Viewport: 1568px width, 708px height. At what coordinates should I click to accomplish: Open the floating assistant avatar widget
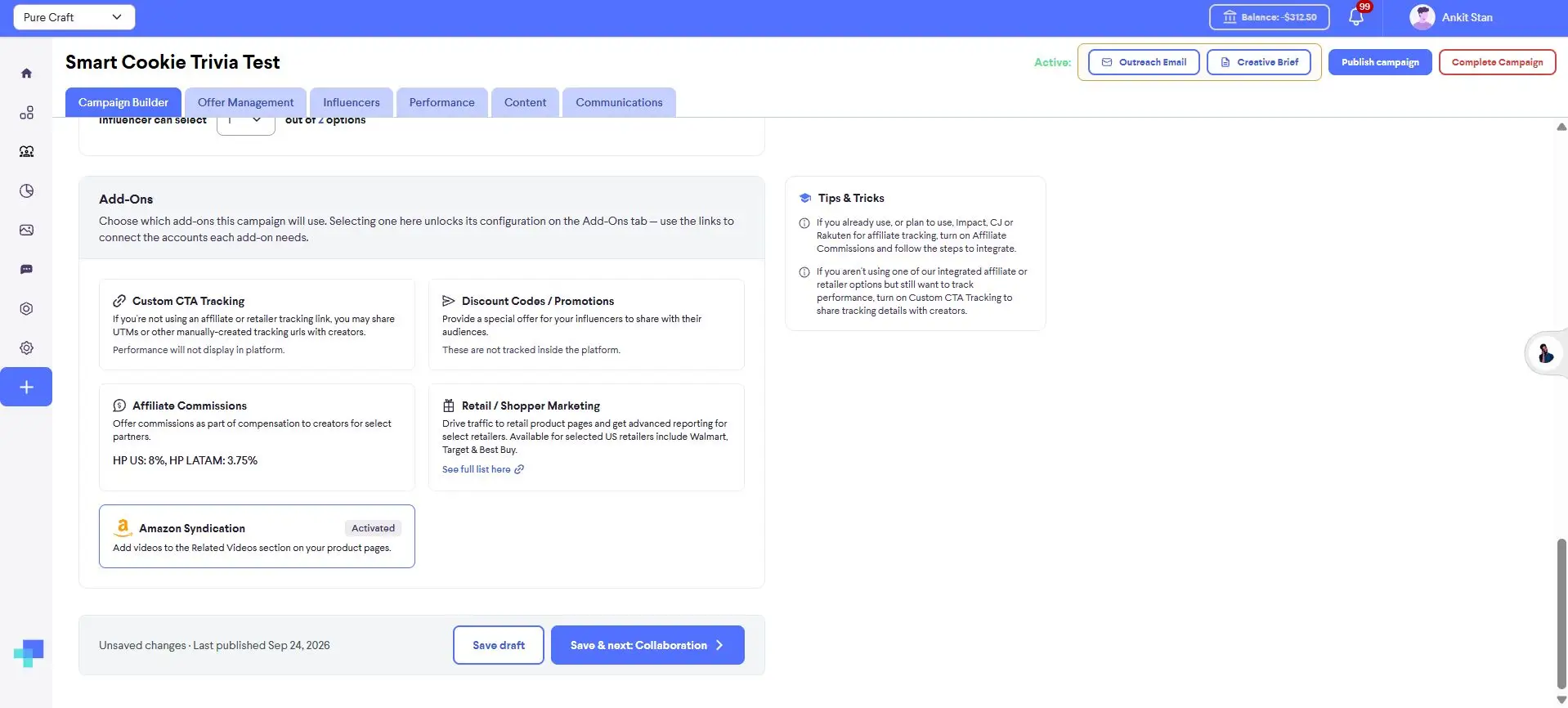(1545, 353)
